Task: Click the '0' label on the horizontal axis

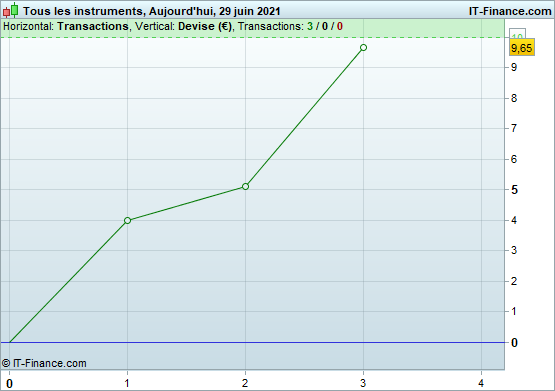Action: [x=10, y=384]
